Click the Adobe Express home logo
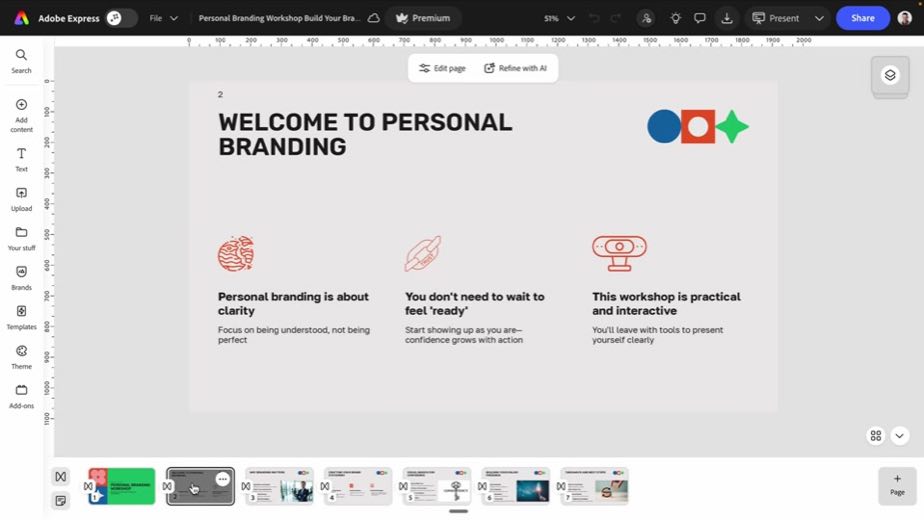 pos(21,18)
